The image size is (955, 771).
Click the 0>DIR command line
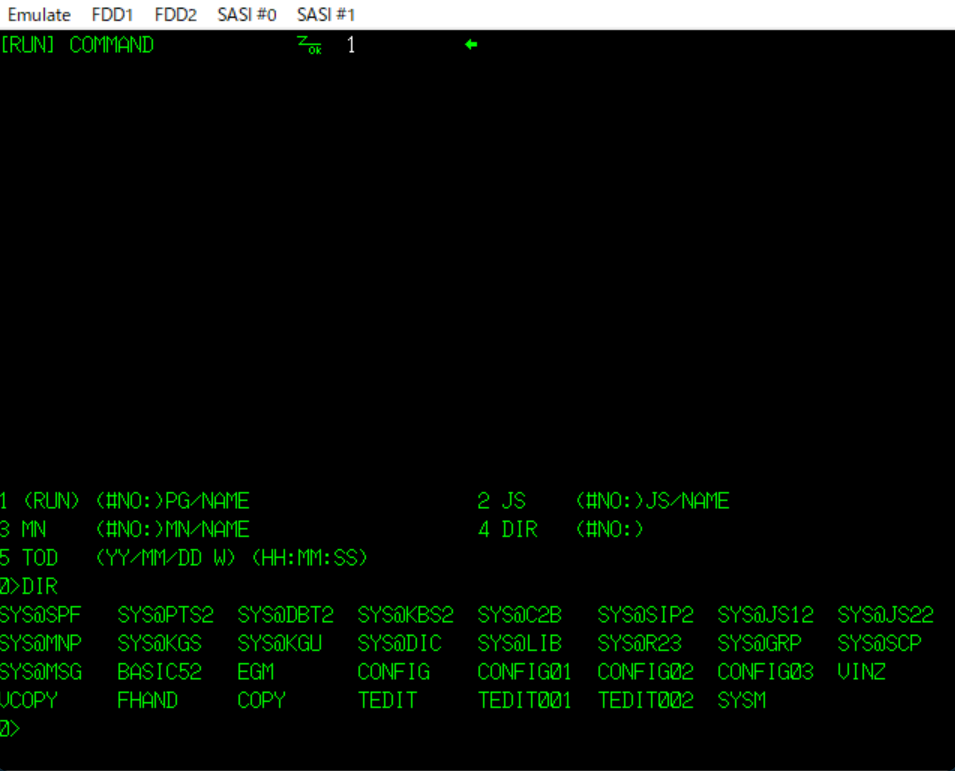tap(29, 586)
